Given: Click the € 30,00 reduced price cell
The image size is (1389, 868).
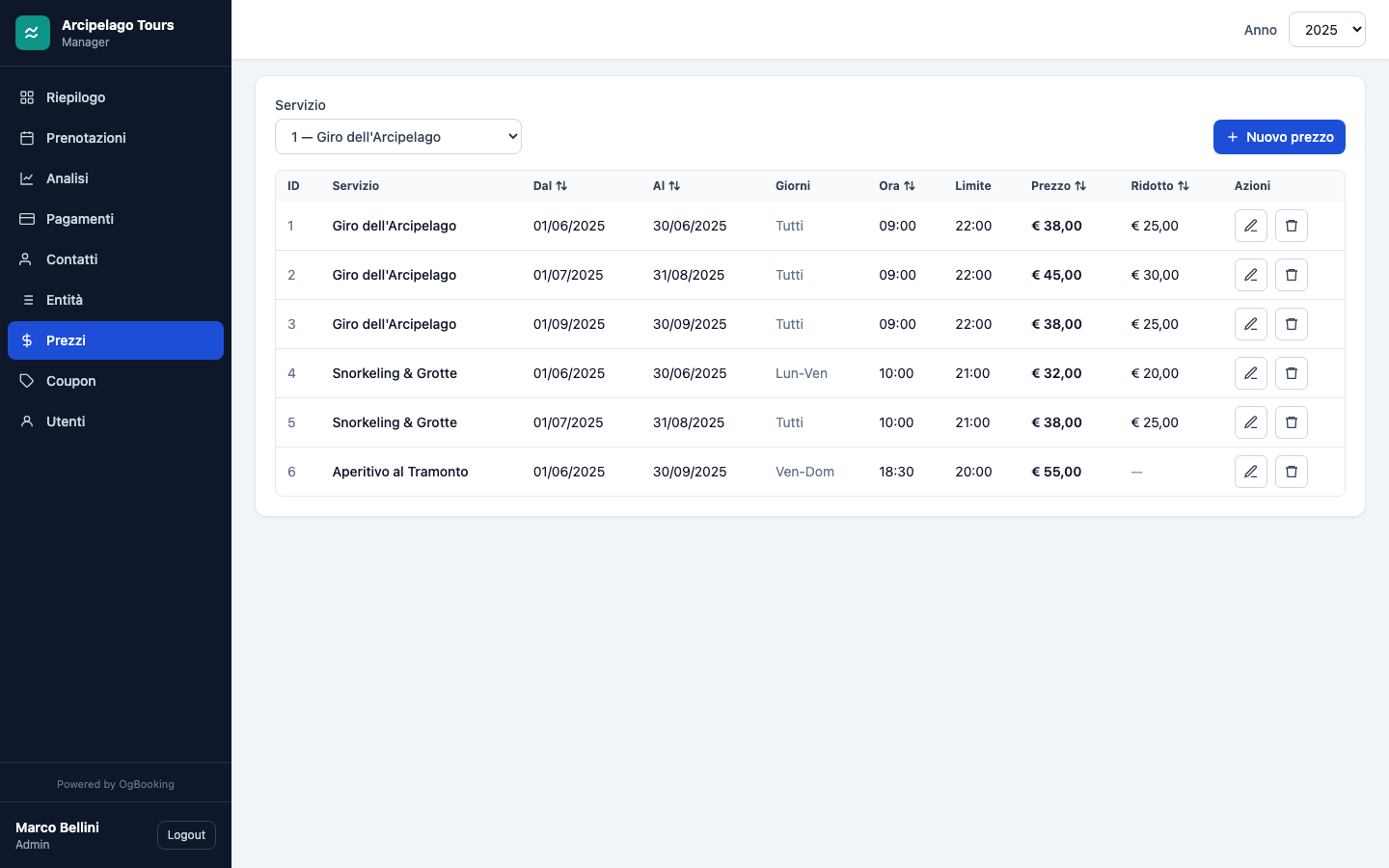Looking at the screenshot, I should pyautogui.click(x=1155, y=275).
